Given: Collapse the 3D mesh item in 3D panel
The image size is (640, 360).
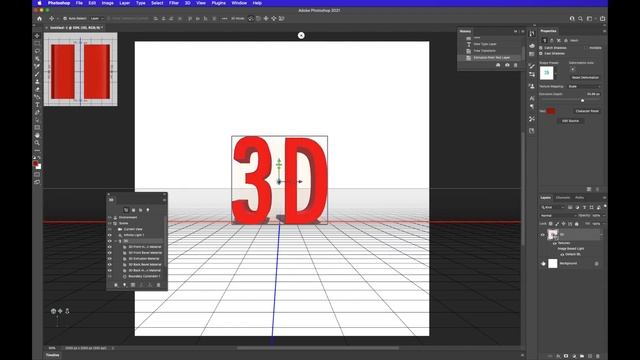Looking at the screenshot, I should (116, 241).
